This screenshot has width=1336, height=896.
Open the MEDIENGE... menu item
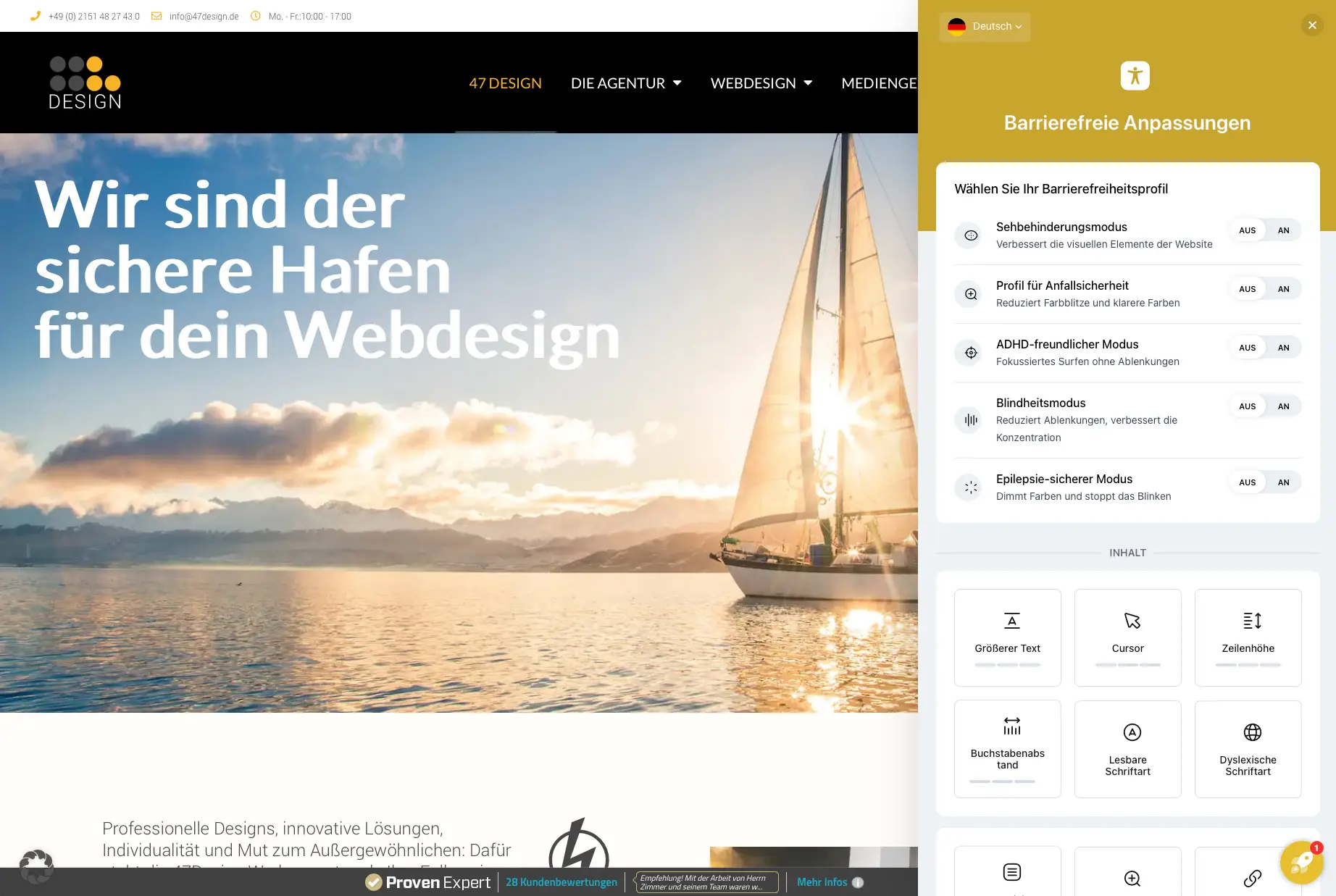[880, 83]
